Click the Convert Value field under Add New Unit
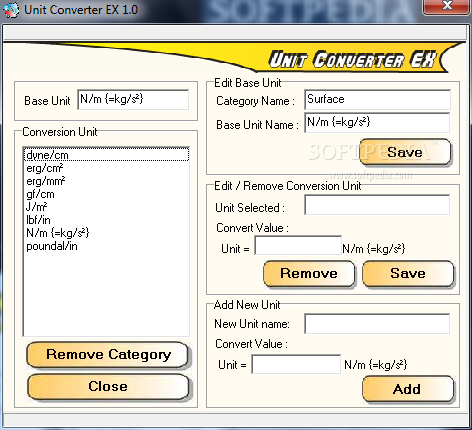Image resolution: width=472 pixels, height=430 pixels. coord(296,364)
